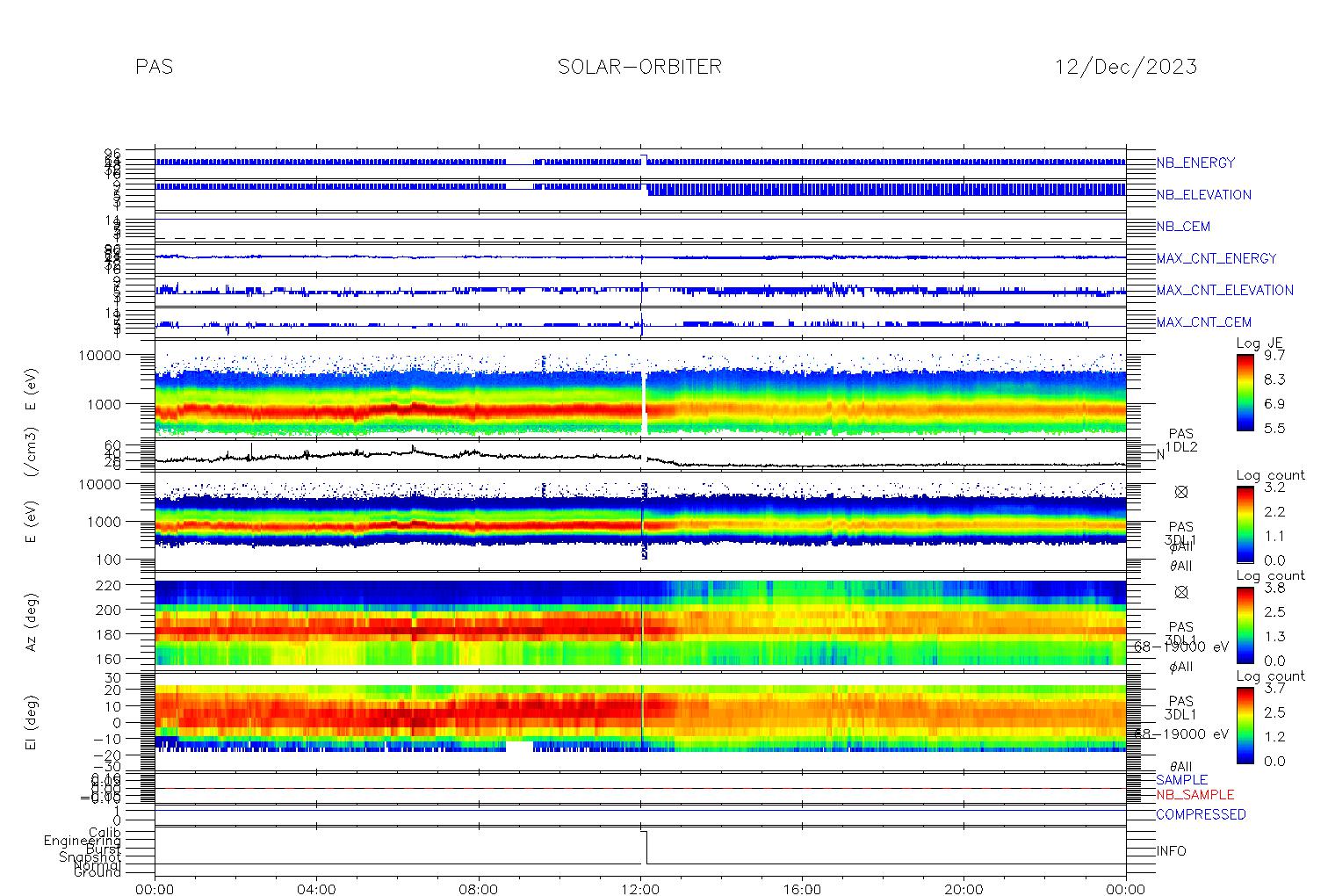The image size is (1328, 896).
Task: Click the 1.1 color scale value
Action: pyautogui.click(x=1274, y=536)
